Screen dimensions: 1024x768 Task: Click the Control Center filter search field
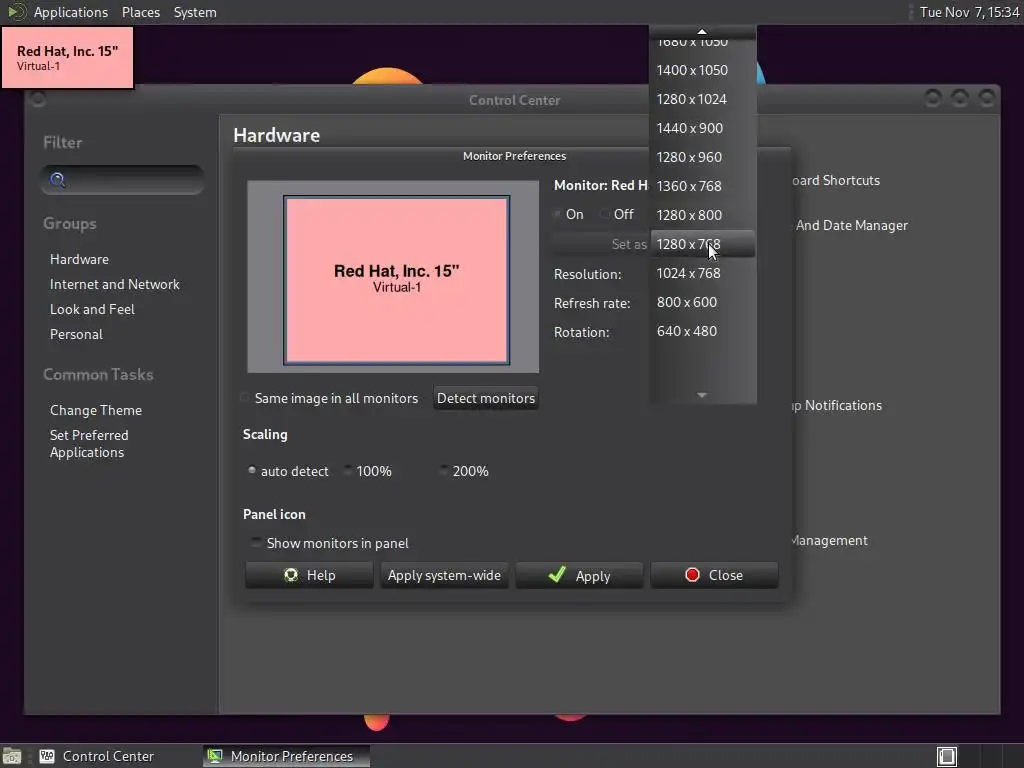tap(123, 180)
